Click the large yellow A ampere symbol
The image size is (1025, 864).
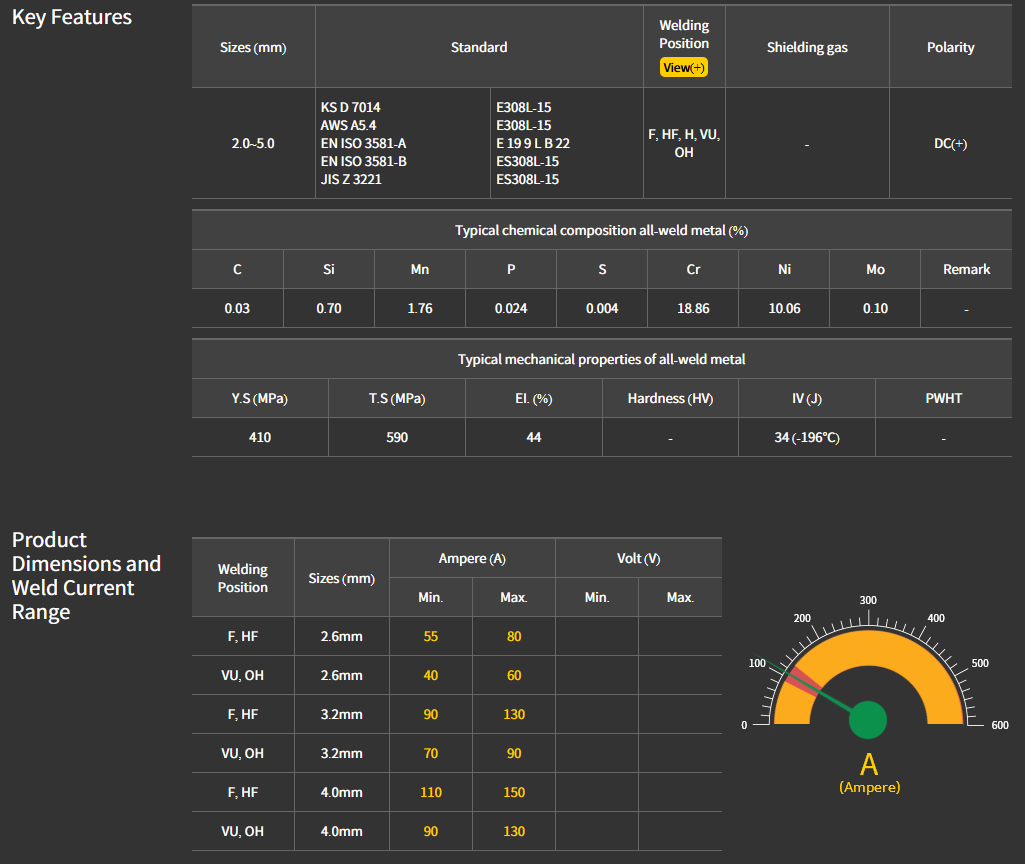click(869, 765)
